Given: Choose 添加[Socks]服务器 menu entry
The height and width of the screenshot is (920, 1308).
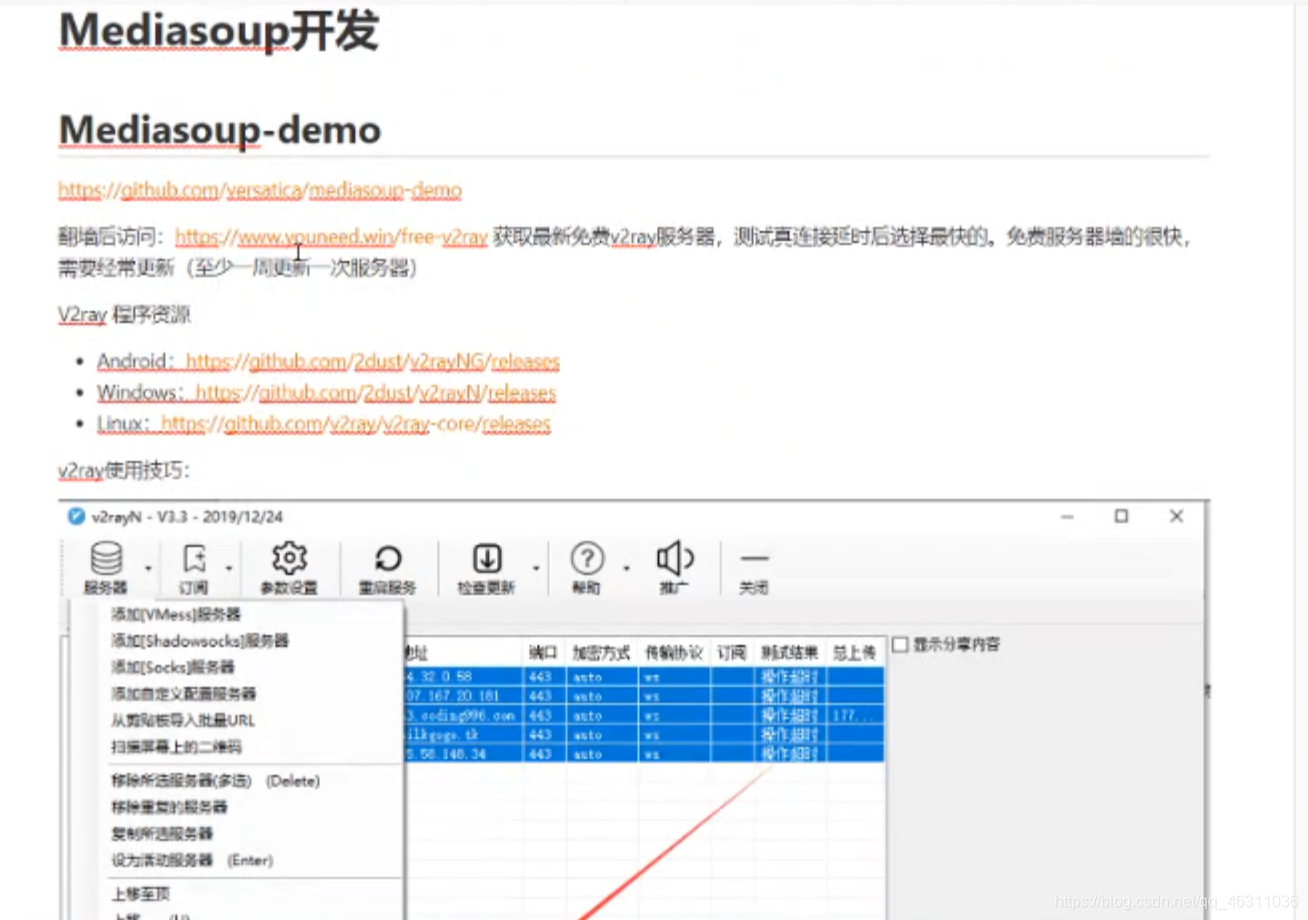Looking at the screenshot, I should (x=173, y=667).
